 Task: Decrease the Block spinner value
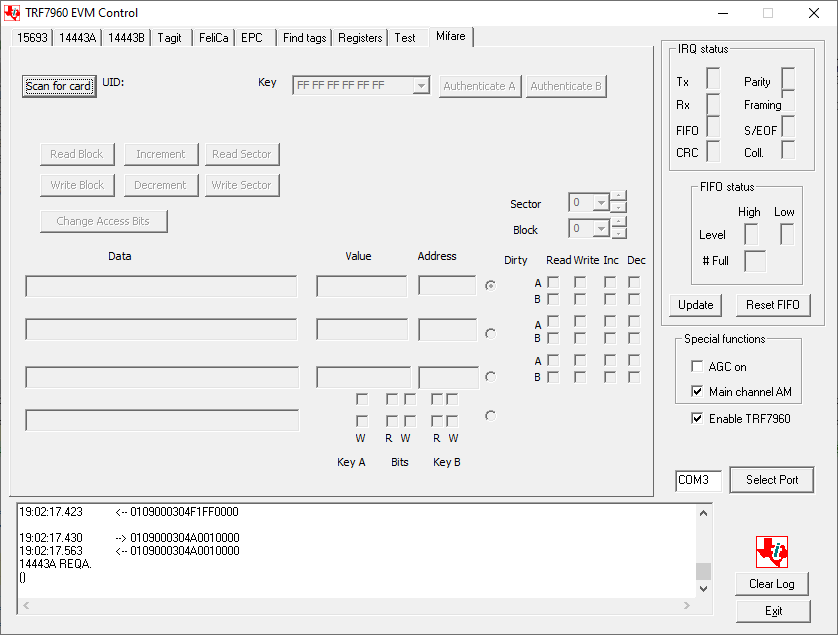tap(618, 233)
